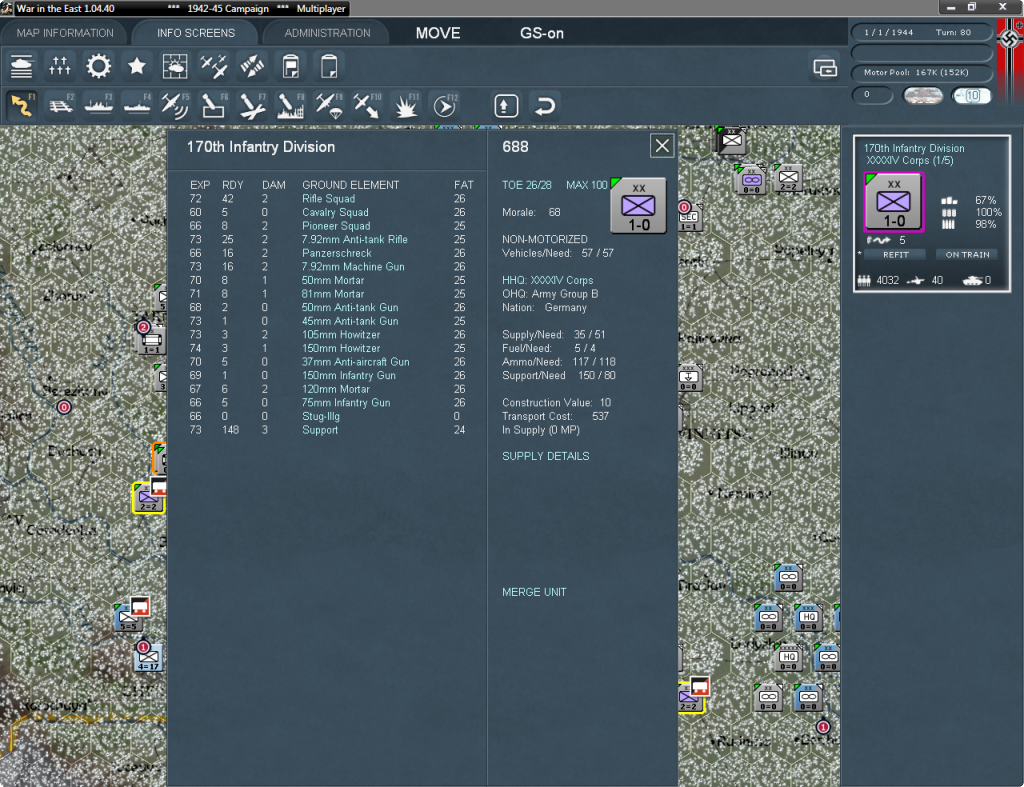Select the F6 bomb unit mode

[214, 106]
